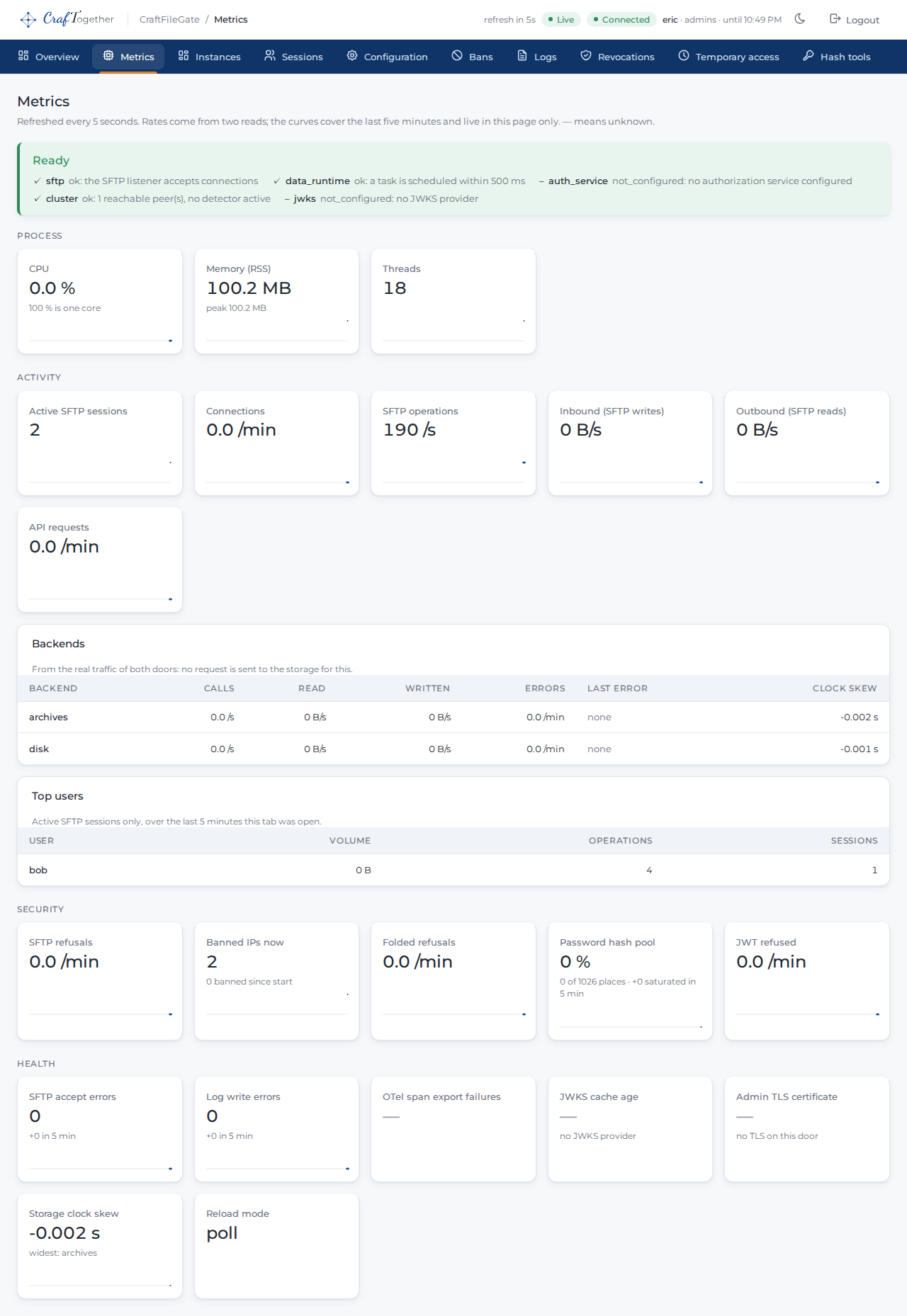907x1316 pixels.
Task: Click the archives backend row name
Action: [48, 717]
